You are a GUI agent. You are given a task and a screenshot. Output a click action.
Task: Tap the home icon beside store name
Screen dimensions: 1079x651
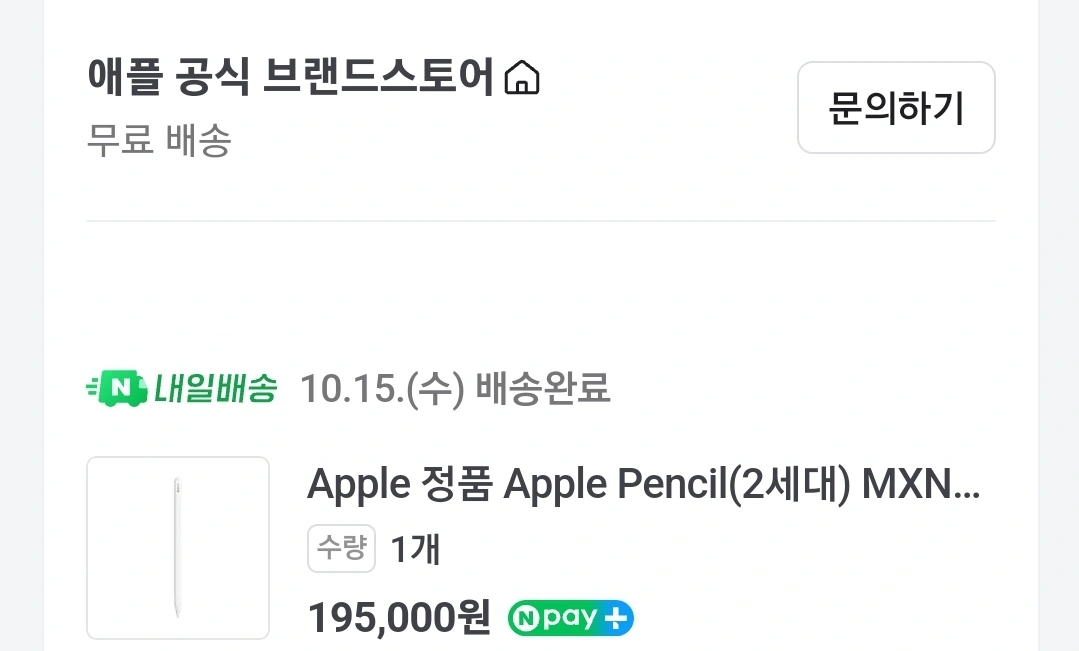[x=522, y=78]
